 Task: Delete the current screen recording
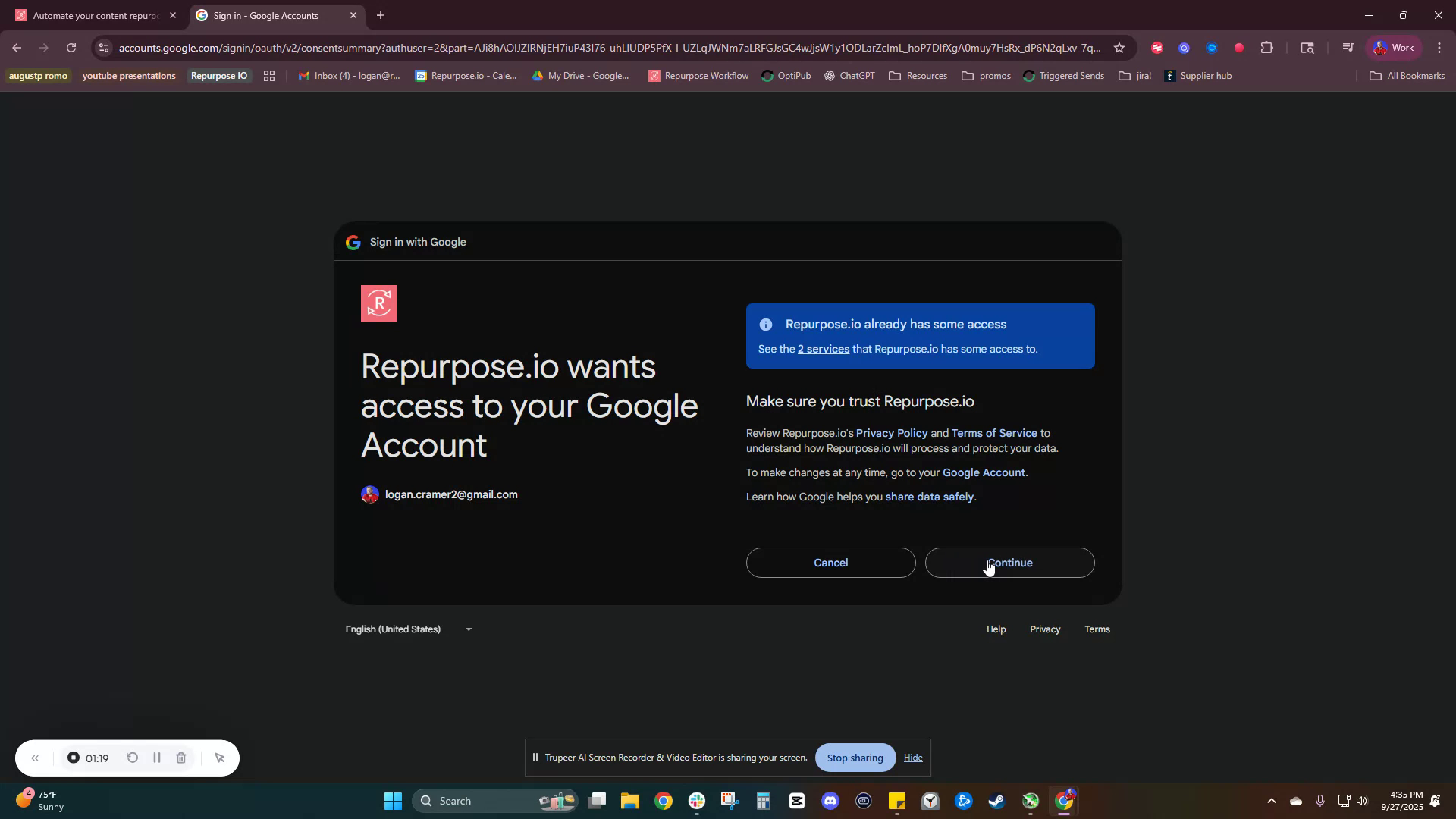click(x=180, y=758)
